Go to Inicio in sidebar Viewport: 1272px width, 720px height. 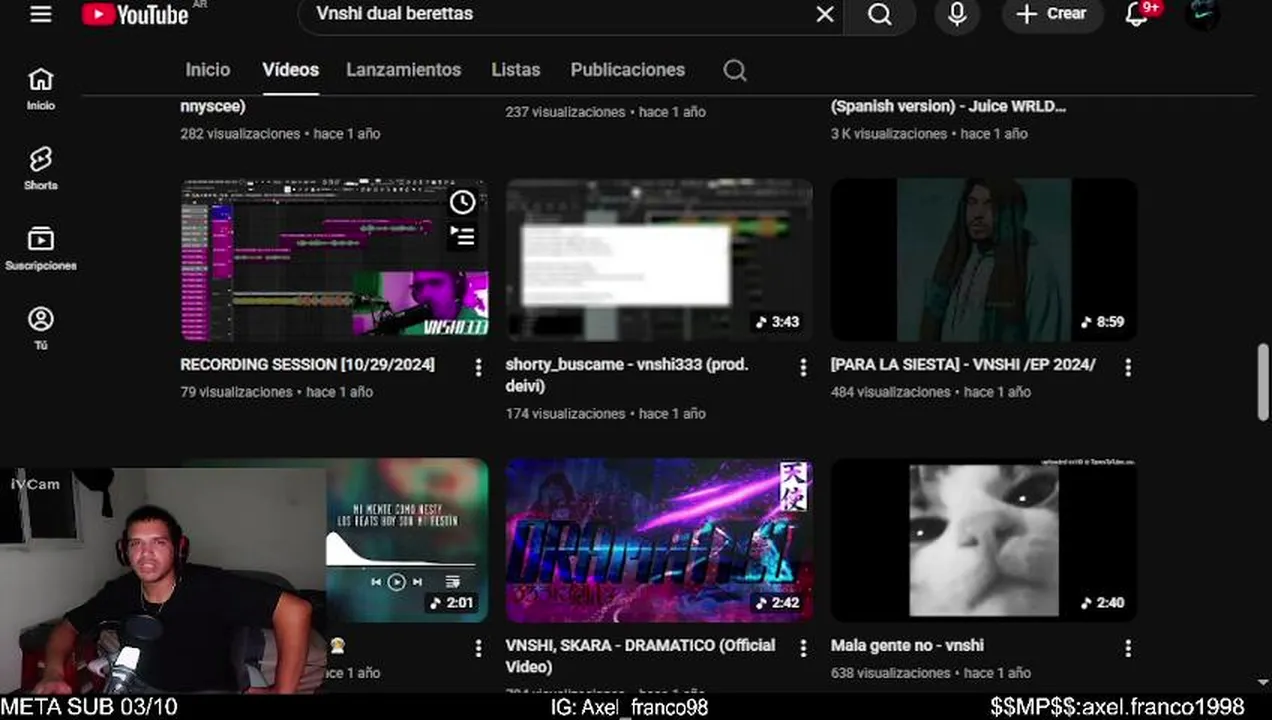40,89
